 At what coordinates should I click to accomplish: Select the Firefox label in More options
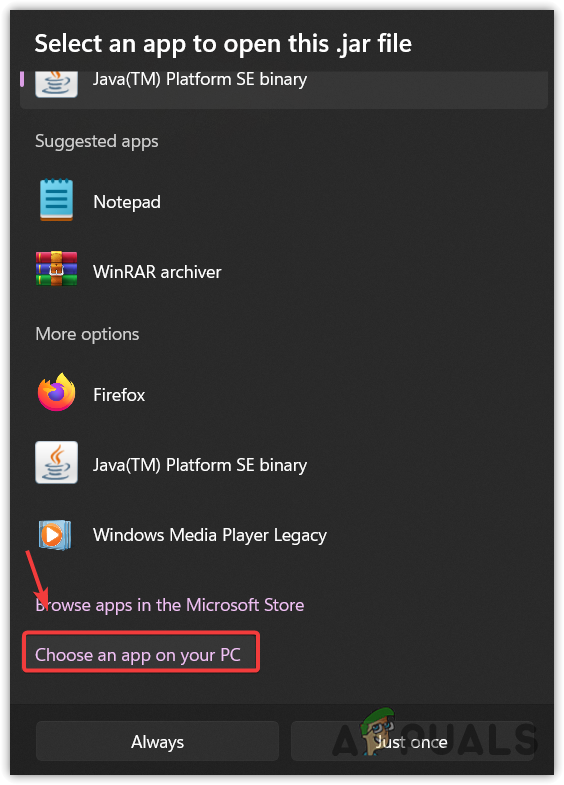tap(119, 395)
